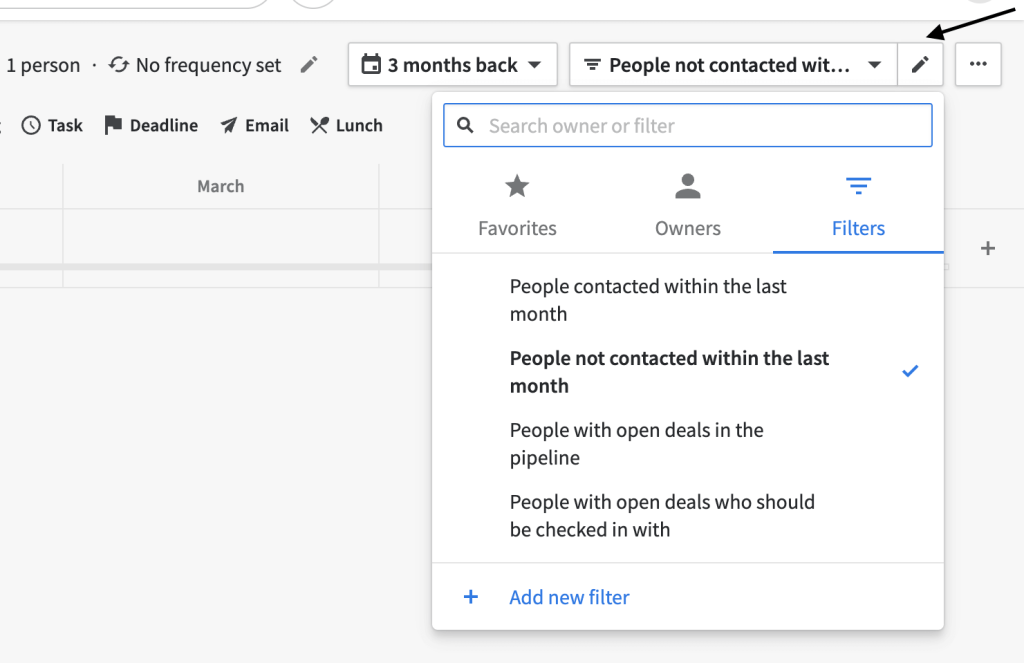This screenshot has height=663, width=1024.
Task: Choose People contacted within the last month
Action: click(647, 299)
